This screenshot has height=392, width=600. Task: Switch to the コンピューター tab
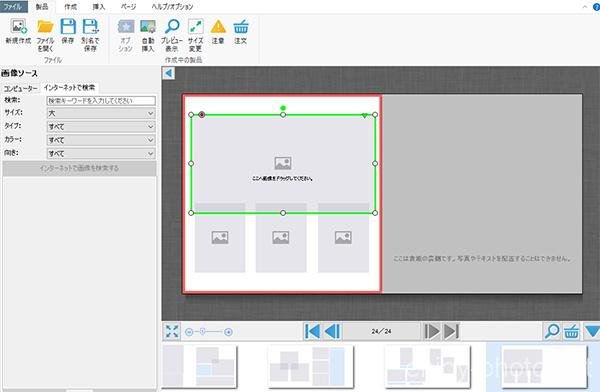click(21, 88)
